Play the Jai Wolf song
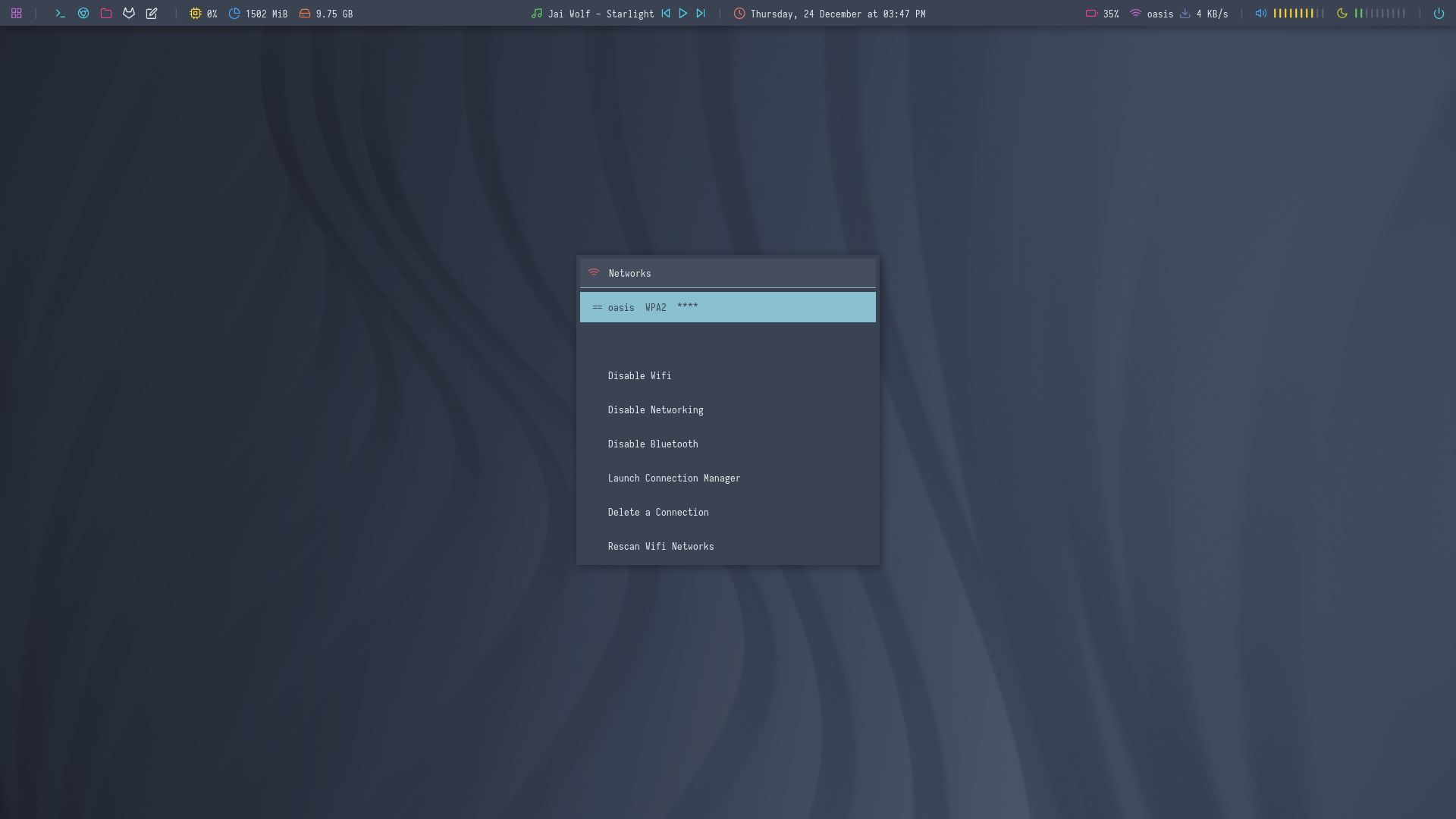The width and height of the screenshot is (1456, 819). 683,14
